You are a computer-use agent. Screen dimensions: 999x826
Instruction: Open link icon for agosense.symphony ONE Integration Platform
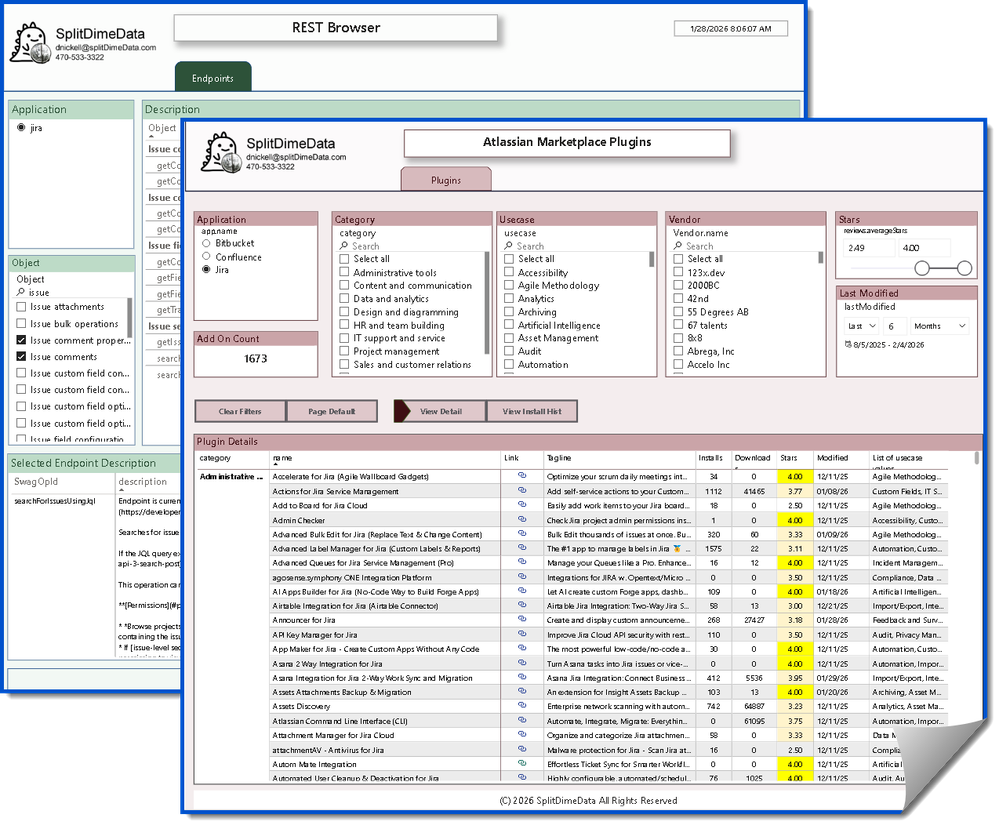[522, 576]
